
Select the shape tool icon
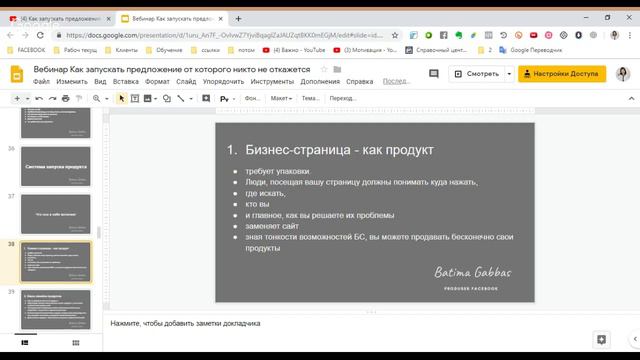(167, 98)
